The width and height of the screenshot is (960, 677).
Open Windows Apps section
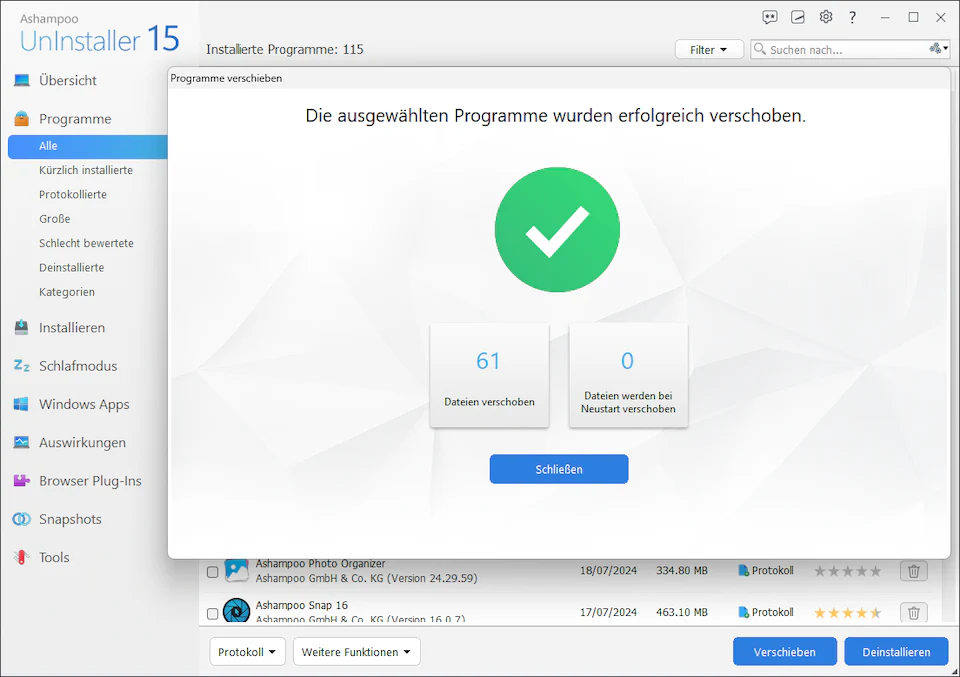pos(84,405)
